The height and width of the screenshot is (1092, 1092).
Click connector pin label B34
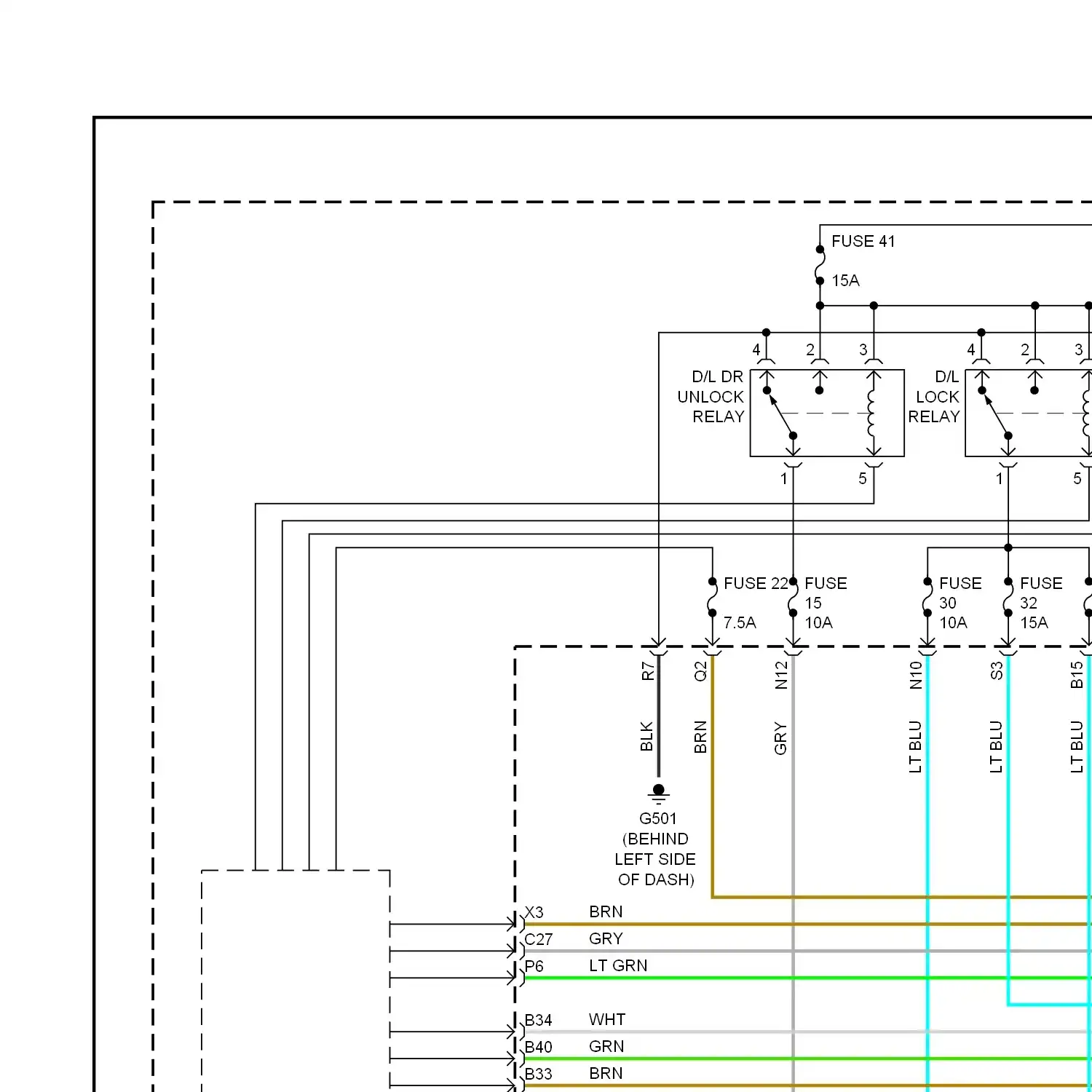coord(539,1021)
